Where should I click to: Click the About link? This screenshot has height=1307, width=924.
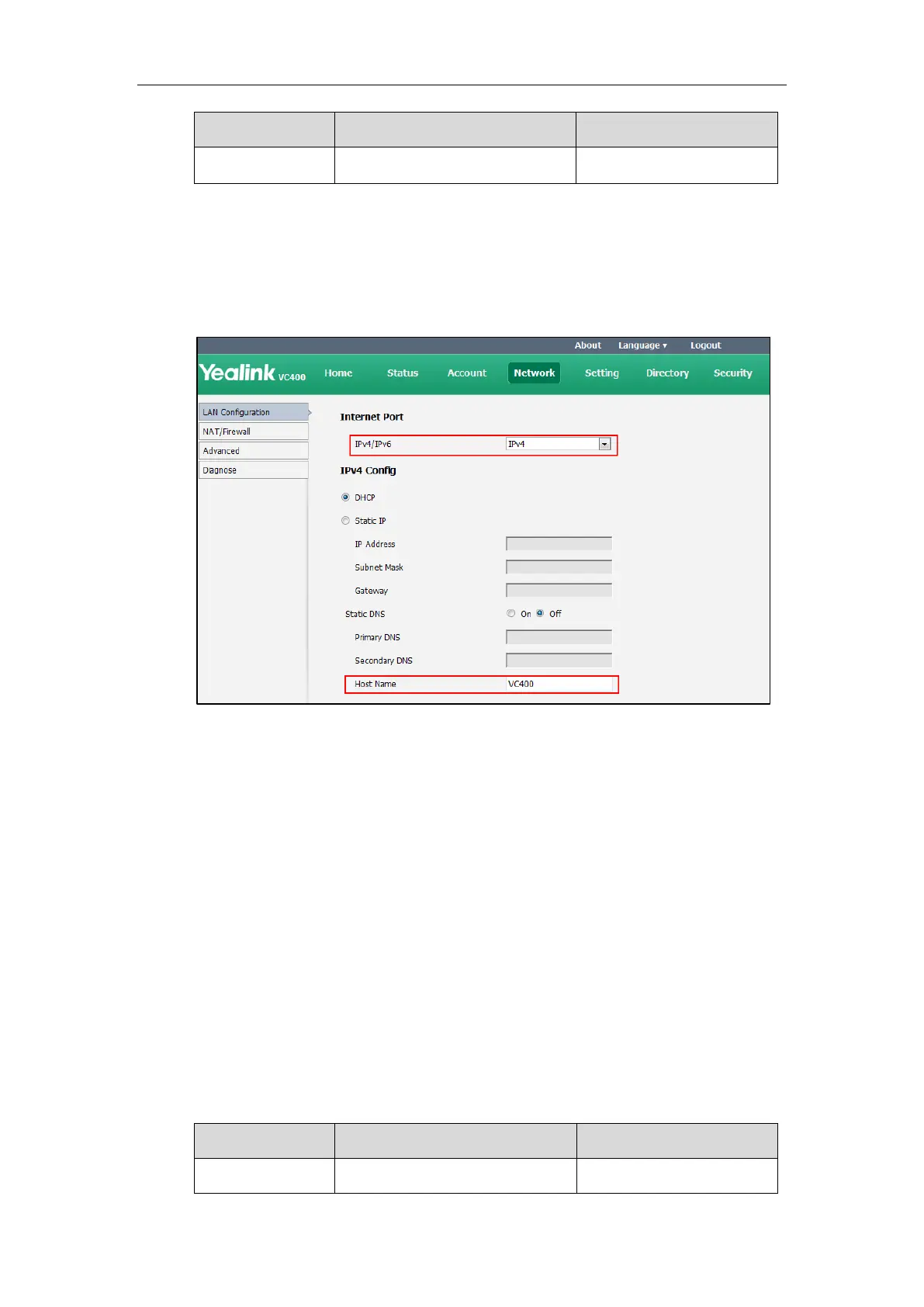click(x=588, y=345)
